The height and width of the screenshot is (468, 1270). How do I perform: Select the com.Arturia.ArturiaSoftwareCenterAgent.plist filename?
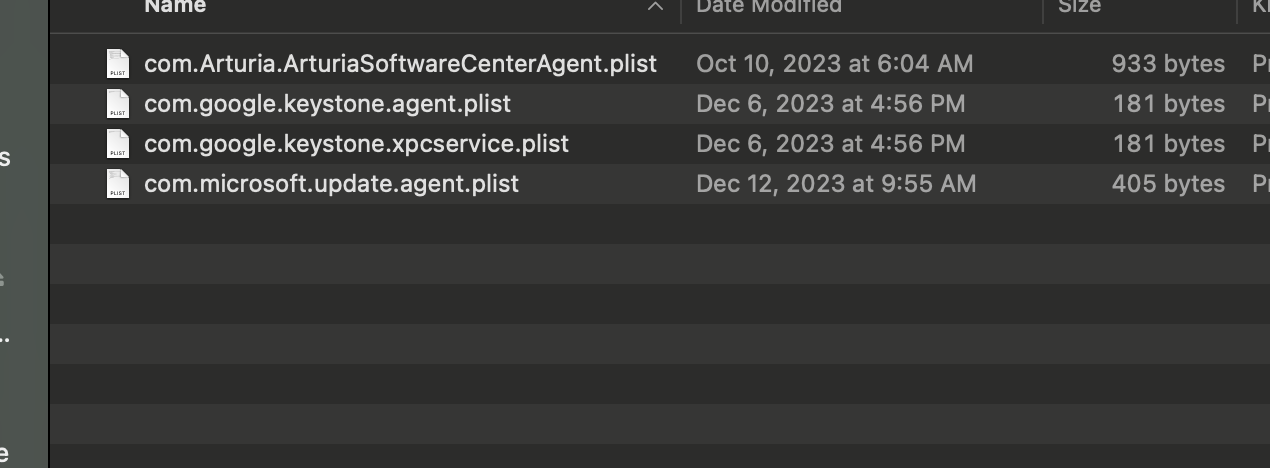coord(400,64)
